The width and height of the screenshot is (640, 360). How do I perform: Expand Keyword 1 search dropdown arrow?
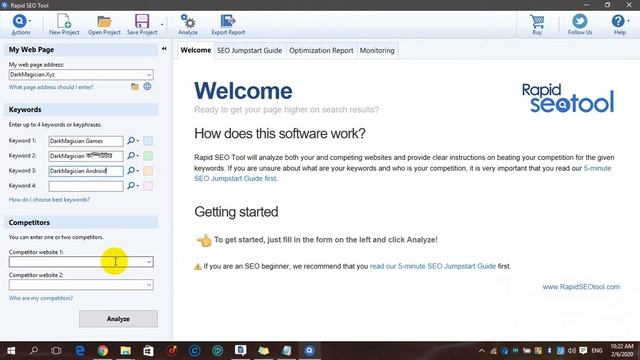coord(138,141)
